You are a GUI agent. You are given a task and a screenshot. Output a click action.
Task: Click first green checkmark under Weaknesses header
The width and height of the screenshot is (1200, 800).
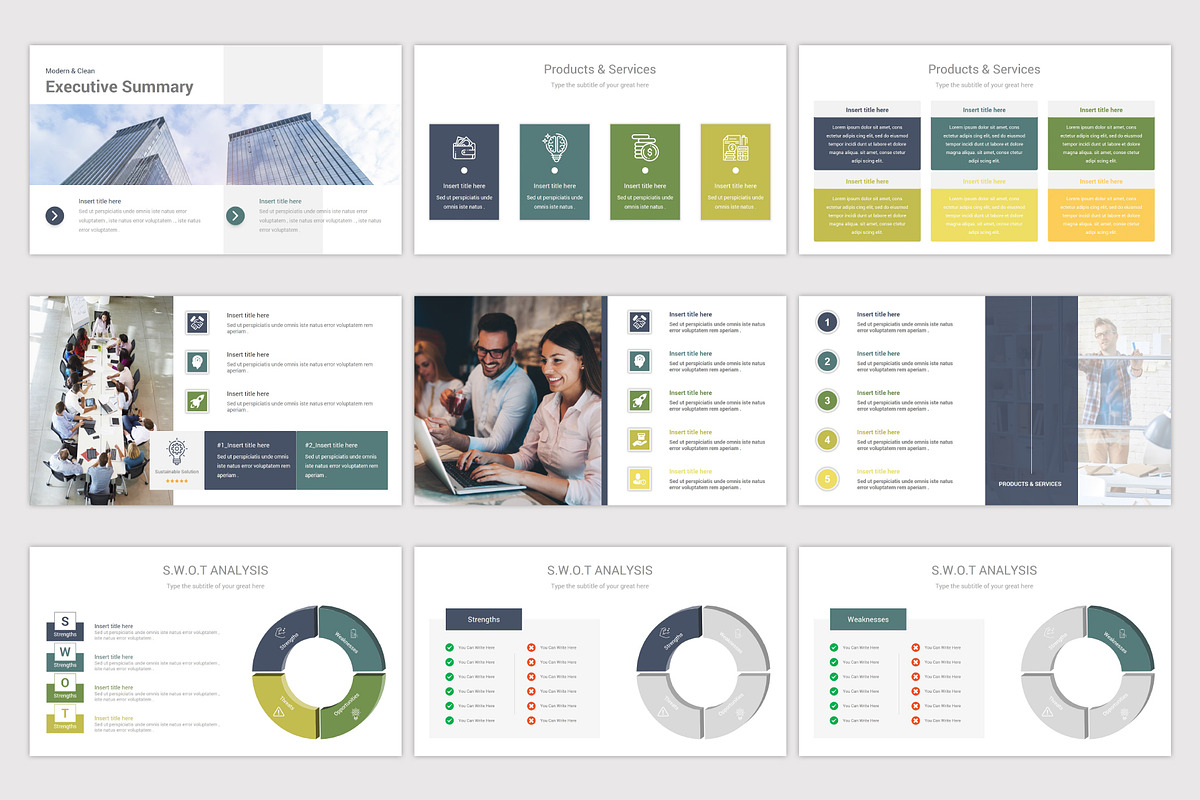(834, 647)
